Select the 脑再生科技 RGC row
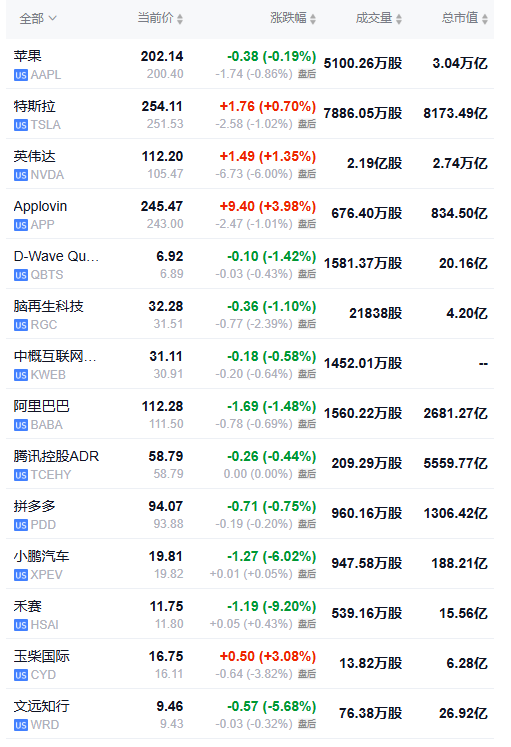This screenshot has height=747, width=511. coord(250,314)
